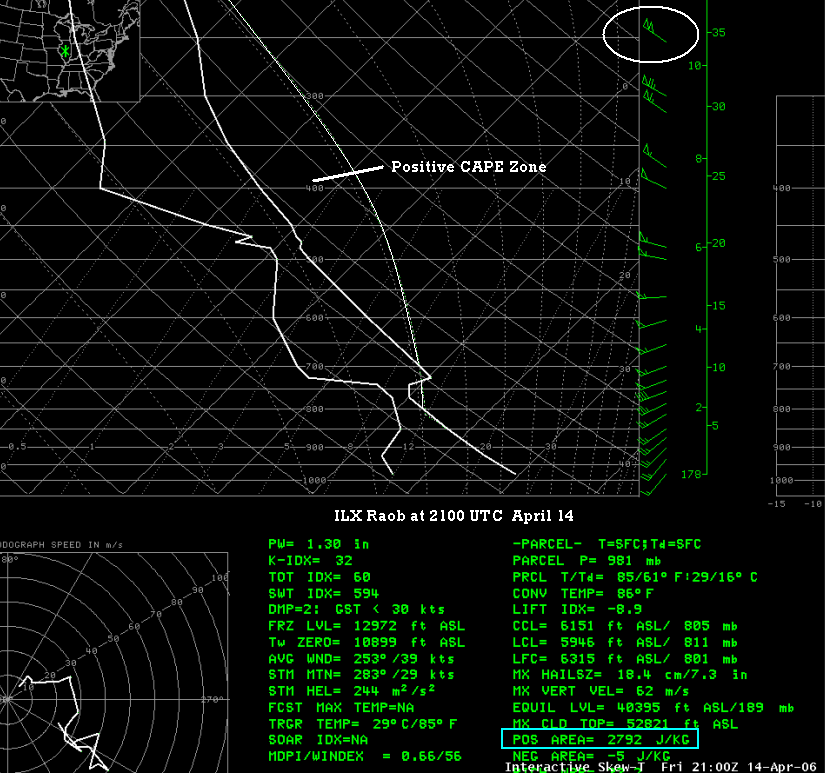Click the 1000 mb pressure label on sounding
Image resolution: width=825 pixels, height=773 pixels.
[314, 481]
